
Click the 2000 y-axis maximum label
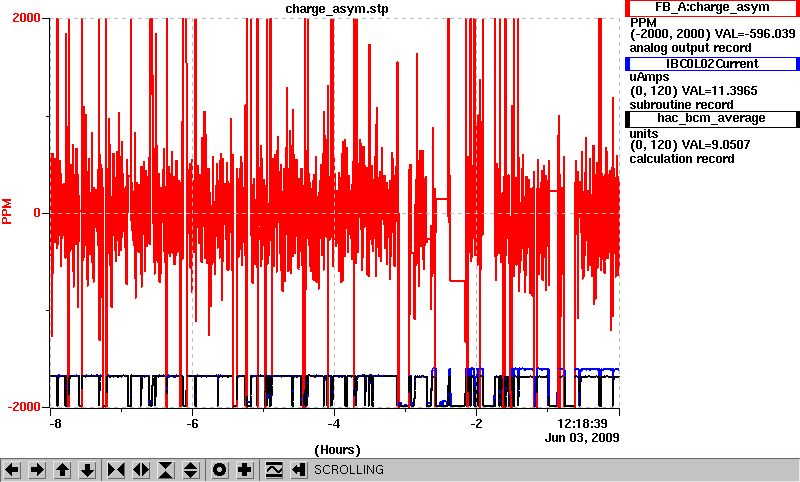click(x=26, y=18)
